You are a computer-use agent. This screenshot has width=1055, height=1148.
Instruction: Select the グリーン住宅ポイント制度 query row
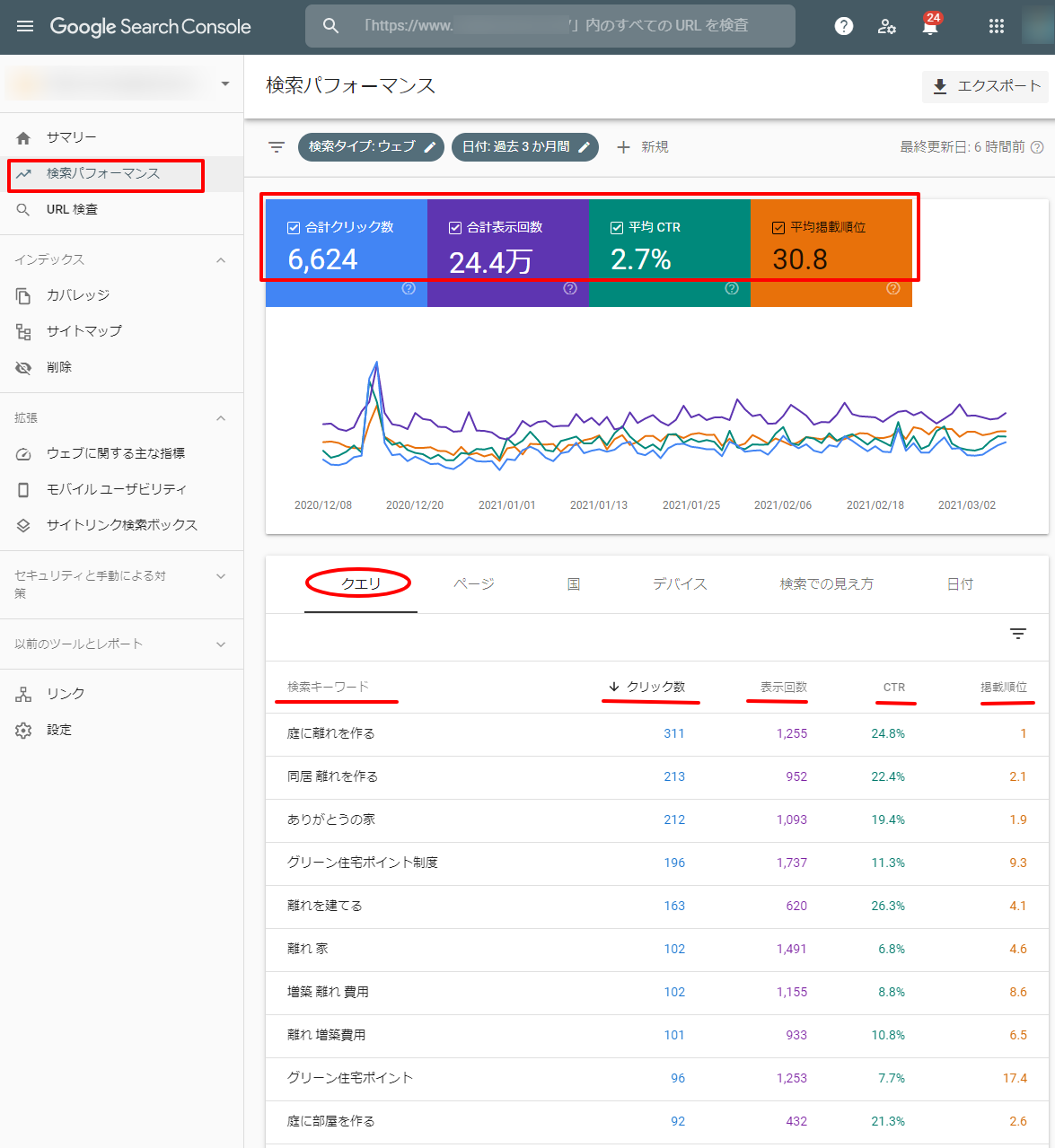[657, 863]
